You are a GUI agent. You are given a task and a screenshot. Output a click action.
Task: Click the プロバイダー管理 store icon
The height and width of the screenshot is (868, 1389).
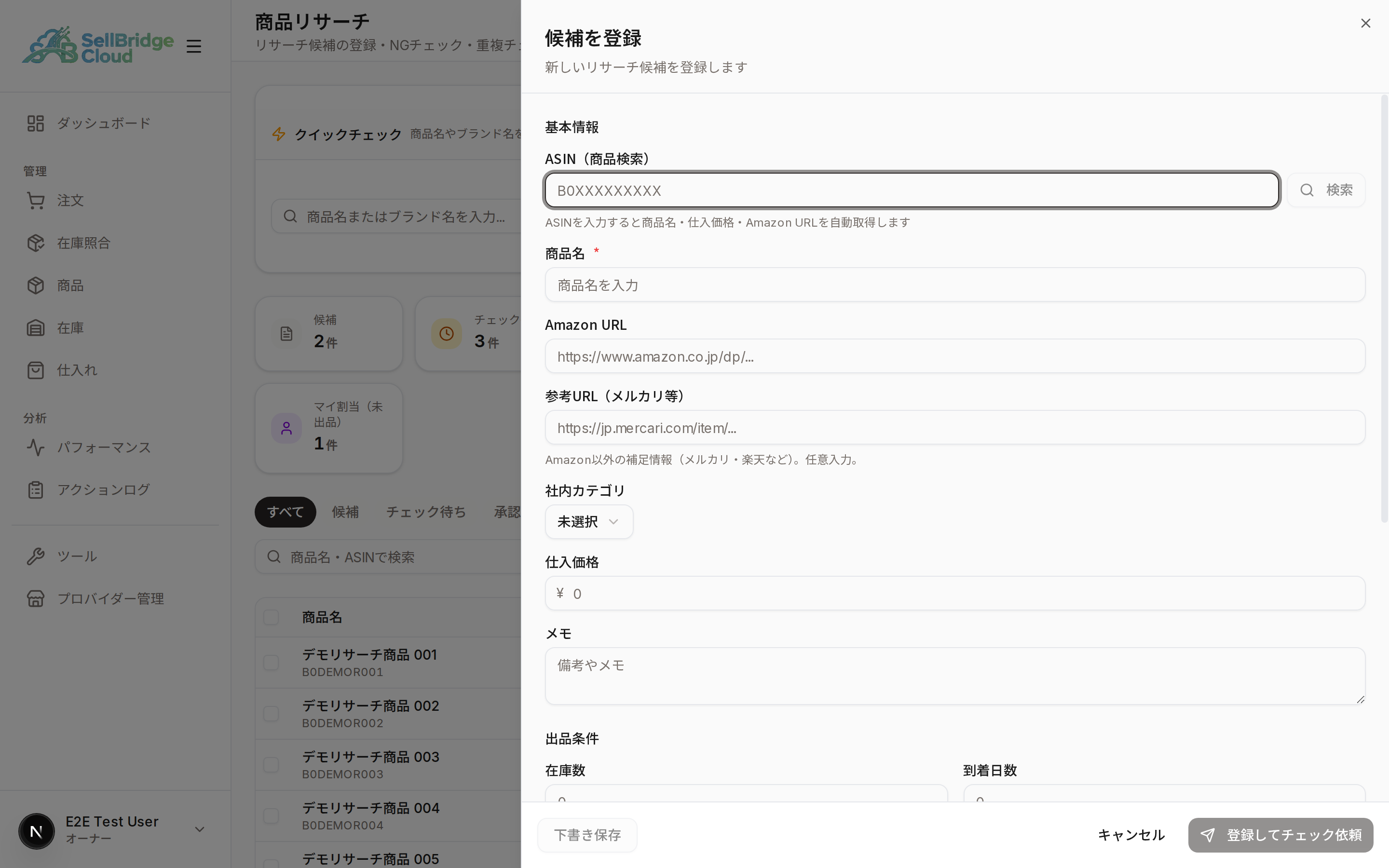[36, 599]
